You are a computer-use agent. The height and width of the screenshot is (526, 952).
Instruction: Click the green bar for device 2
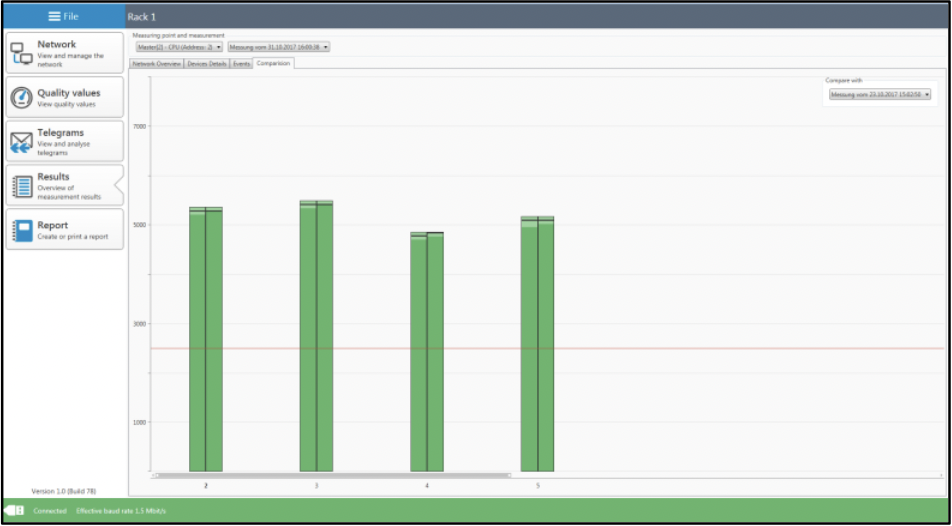(x=206, y=340)
